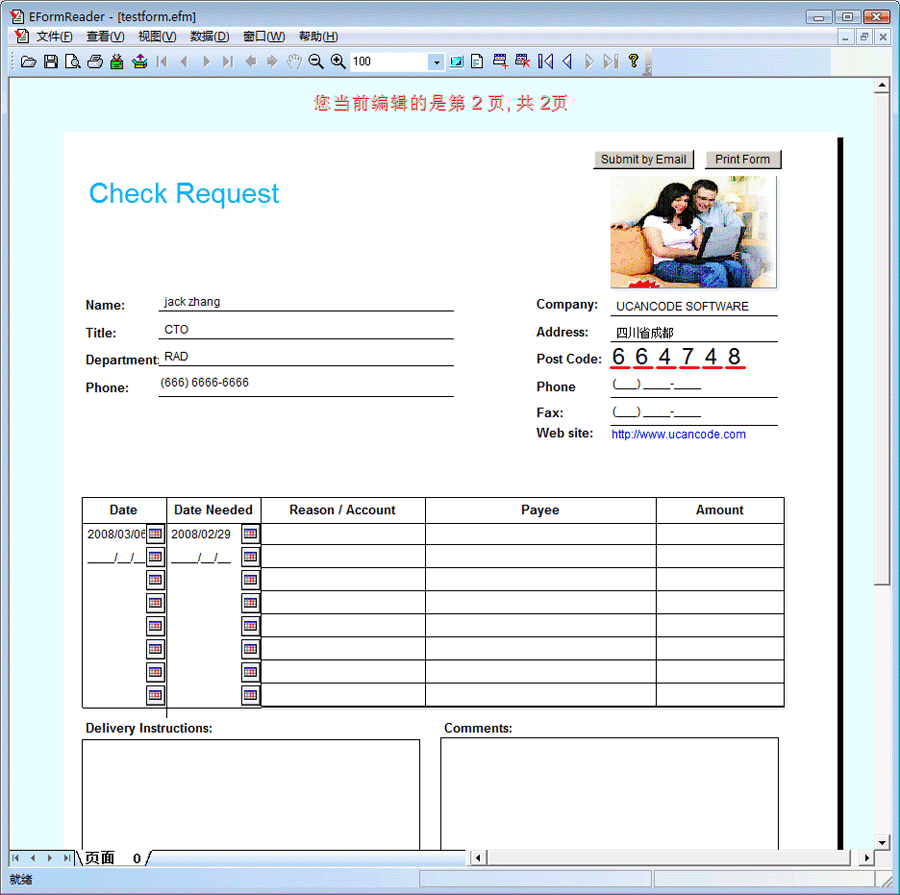
Task: Click the Name field containing jack zhang
Action: click(x=305, y=302)
